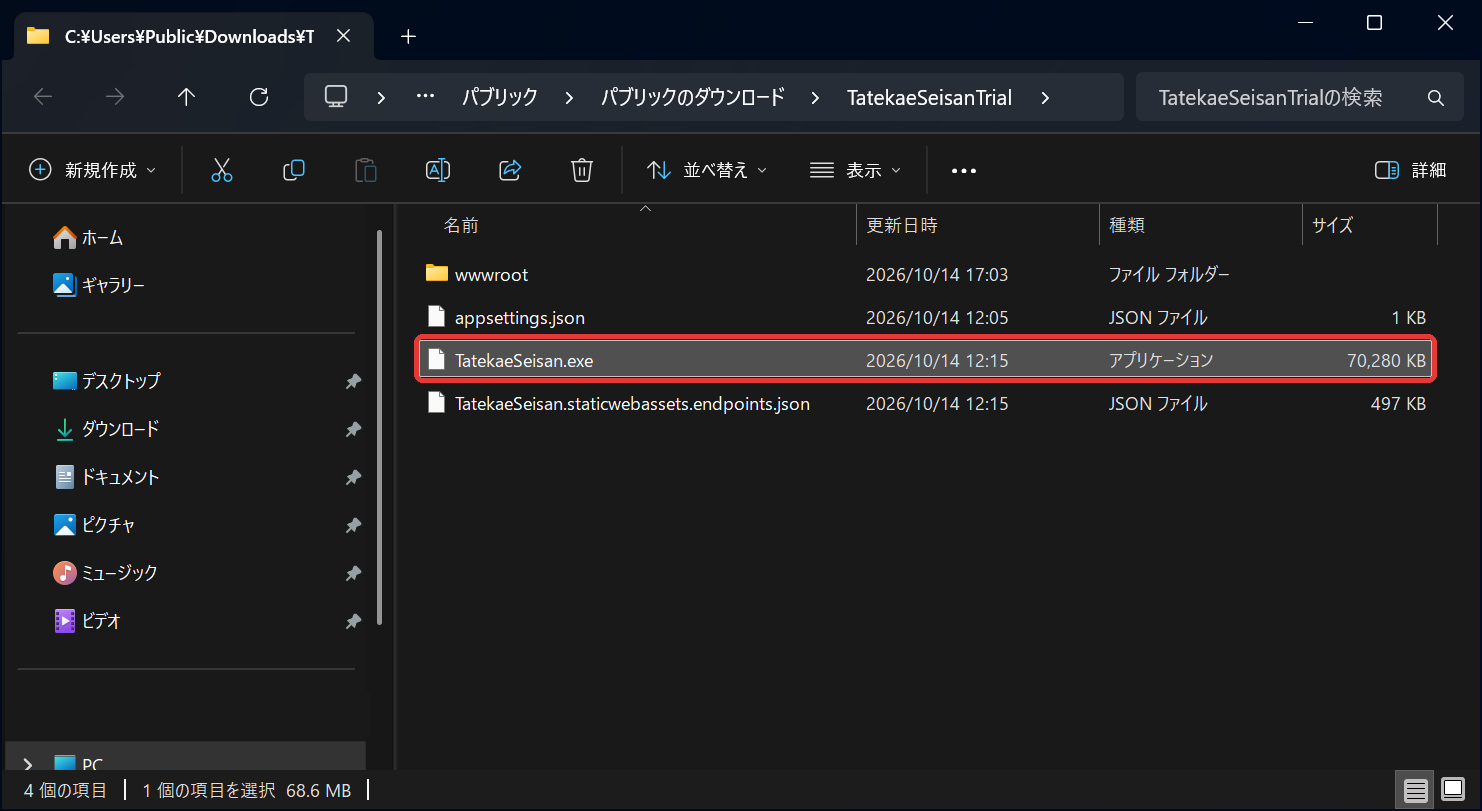Open the 新規作成 dropdown
The image size is (1482, 811).
(x=93, y=170)
